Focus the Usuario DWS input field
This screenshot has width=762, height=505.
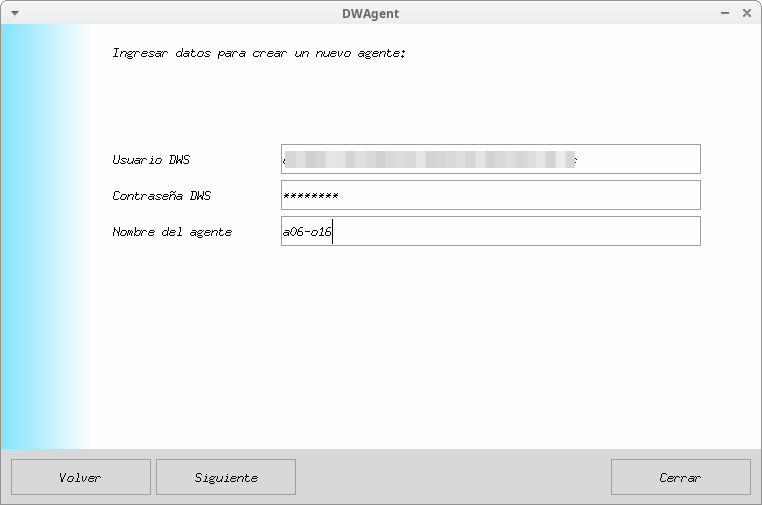491,159
